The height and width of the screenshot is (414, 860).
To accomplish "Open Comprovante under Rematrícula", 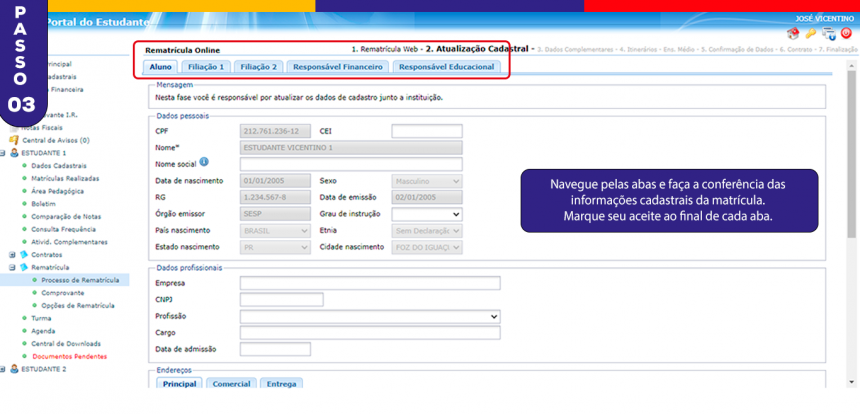I will point(63,293).
